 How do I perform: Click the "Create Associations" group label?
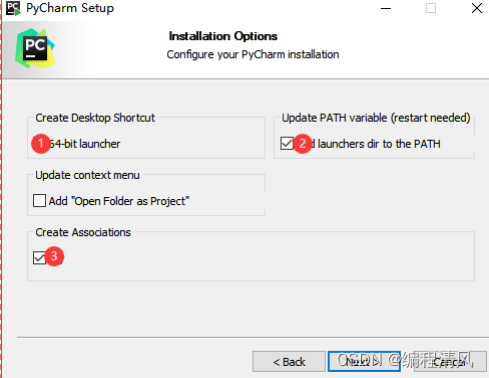pyautogui.click(x=83, y=232)
